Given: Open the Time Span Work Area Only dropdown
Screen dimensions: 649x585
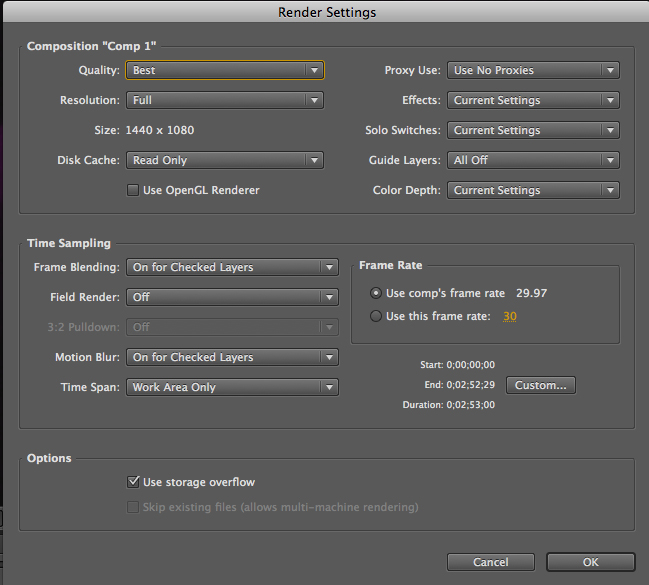Looking at the screenshot, I should [232, 387].
